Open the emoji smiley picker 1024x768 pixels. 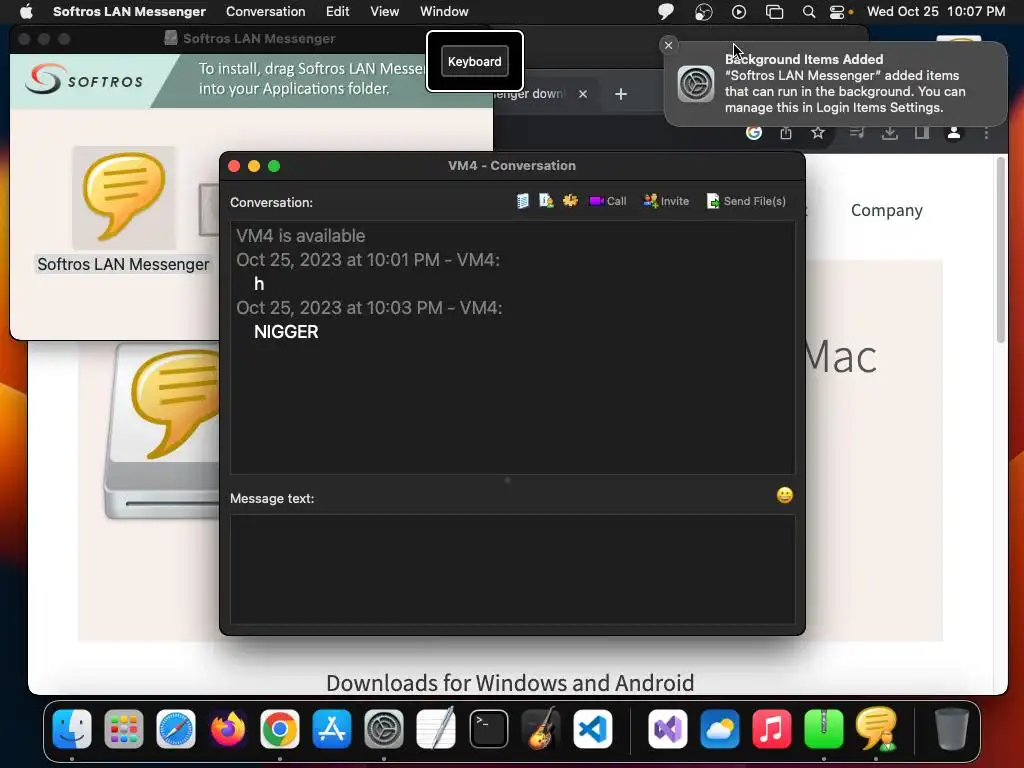click(784, 496)
